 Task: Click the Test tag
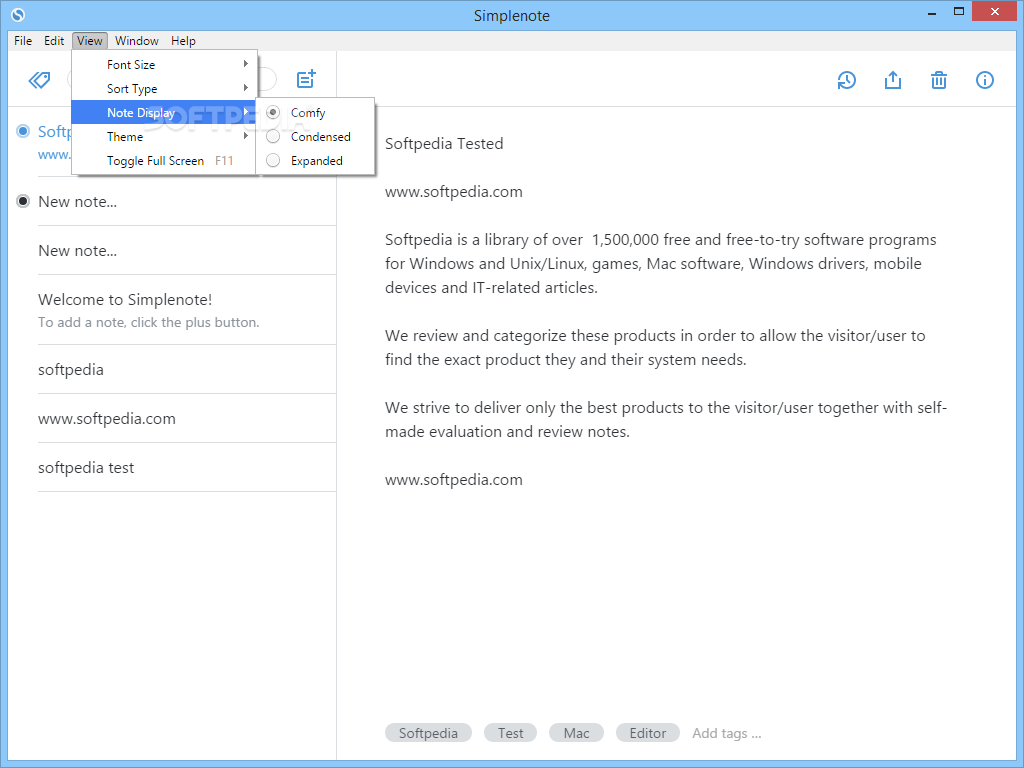(511, 733)
